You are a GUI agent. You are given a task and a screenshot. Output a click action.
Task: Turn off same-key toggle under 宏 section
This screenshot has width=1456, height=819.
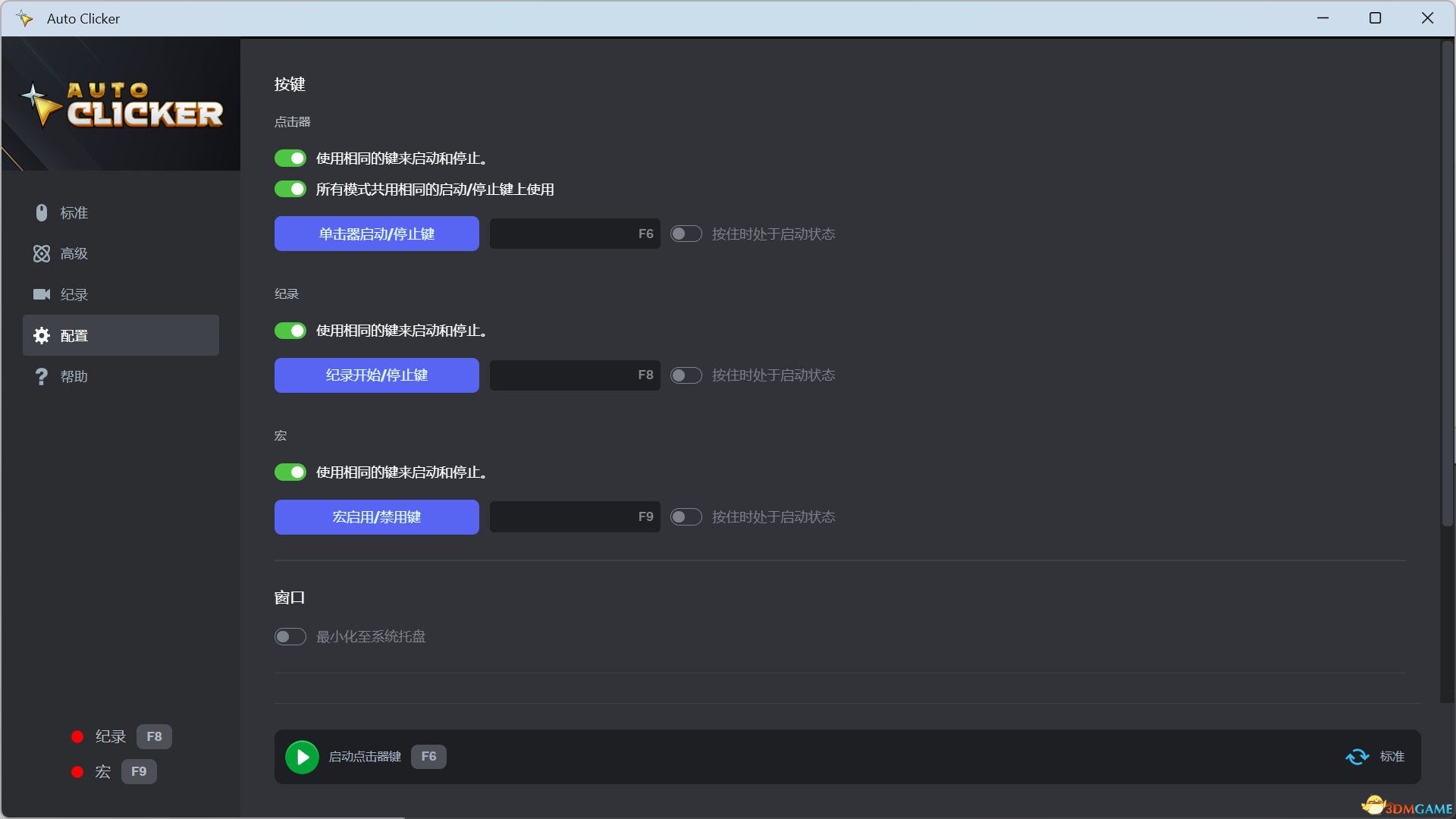(x=290, y=472)
